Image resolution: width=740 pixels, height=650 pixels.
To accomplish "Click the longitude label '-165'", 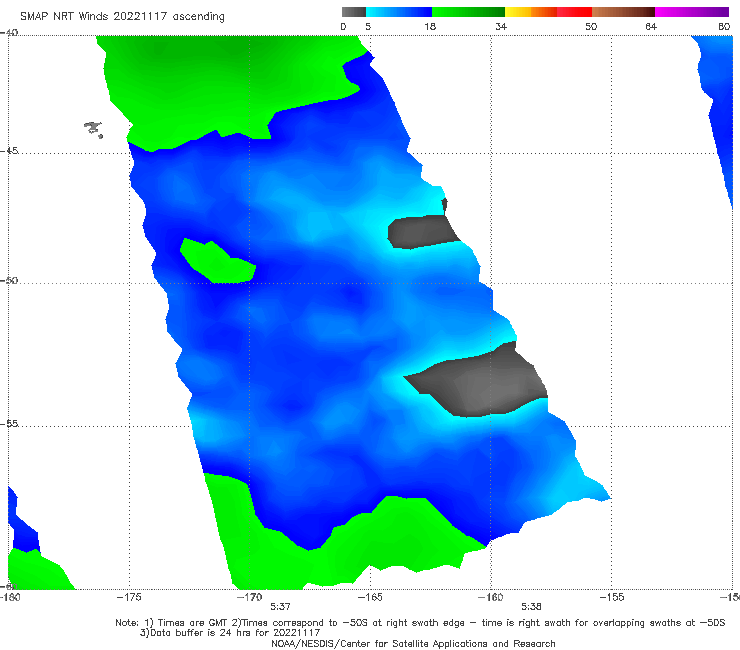I will click(x=370, y=597).
